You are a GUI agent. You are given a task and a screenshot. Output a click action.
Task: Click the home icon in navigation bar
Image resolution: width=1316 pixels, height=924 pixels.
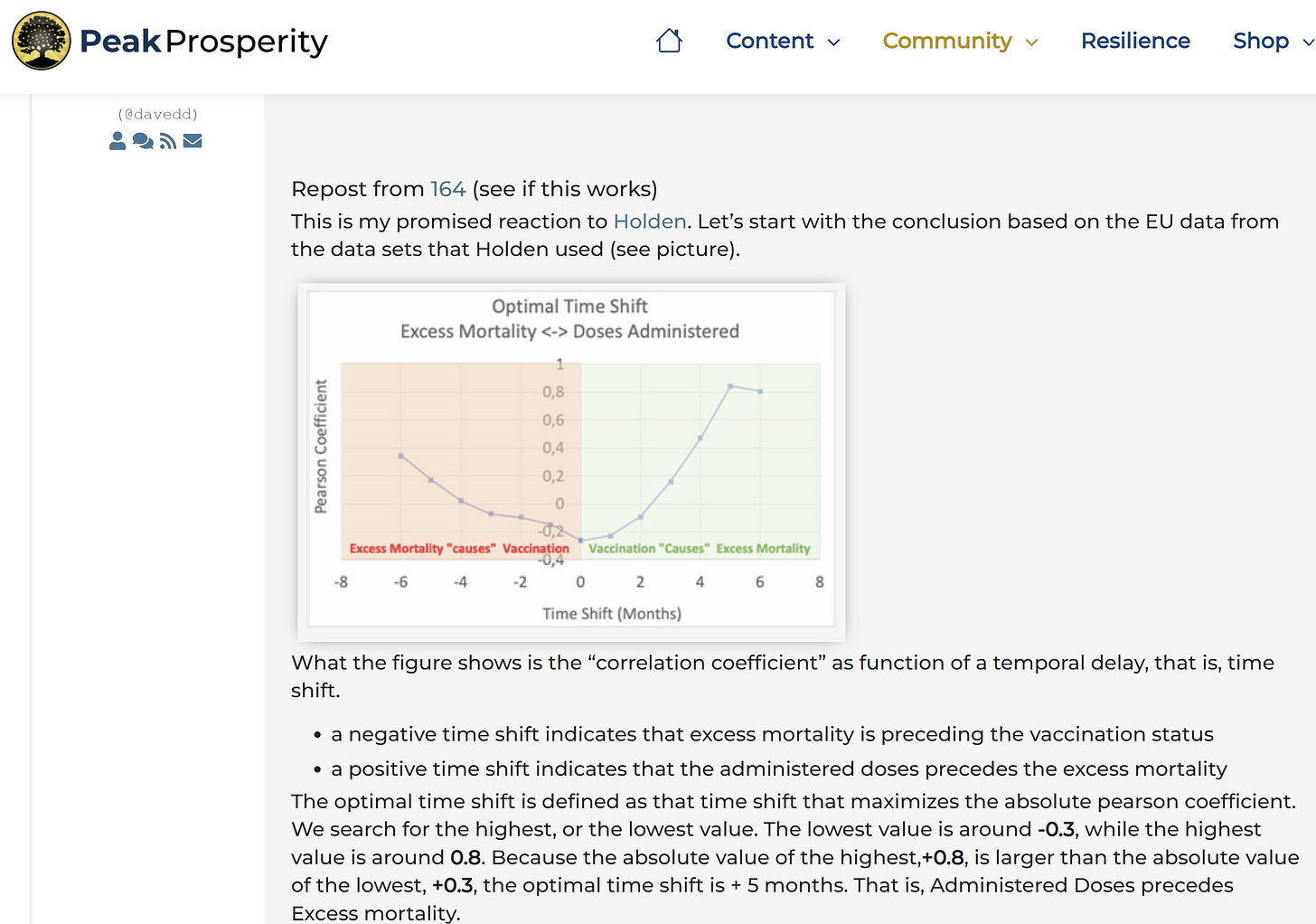[669, 41]
